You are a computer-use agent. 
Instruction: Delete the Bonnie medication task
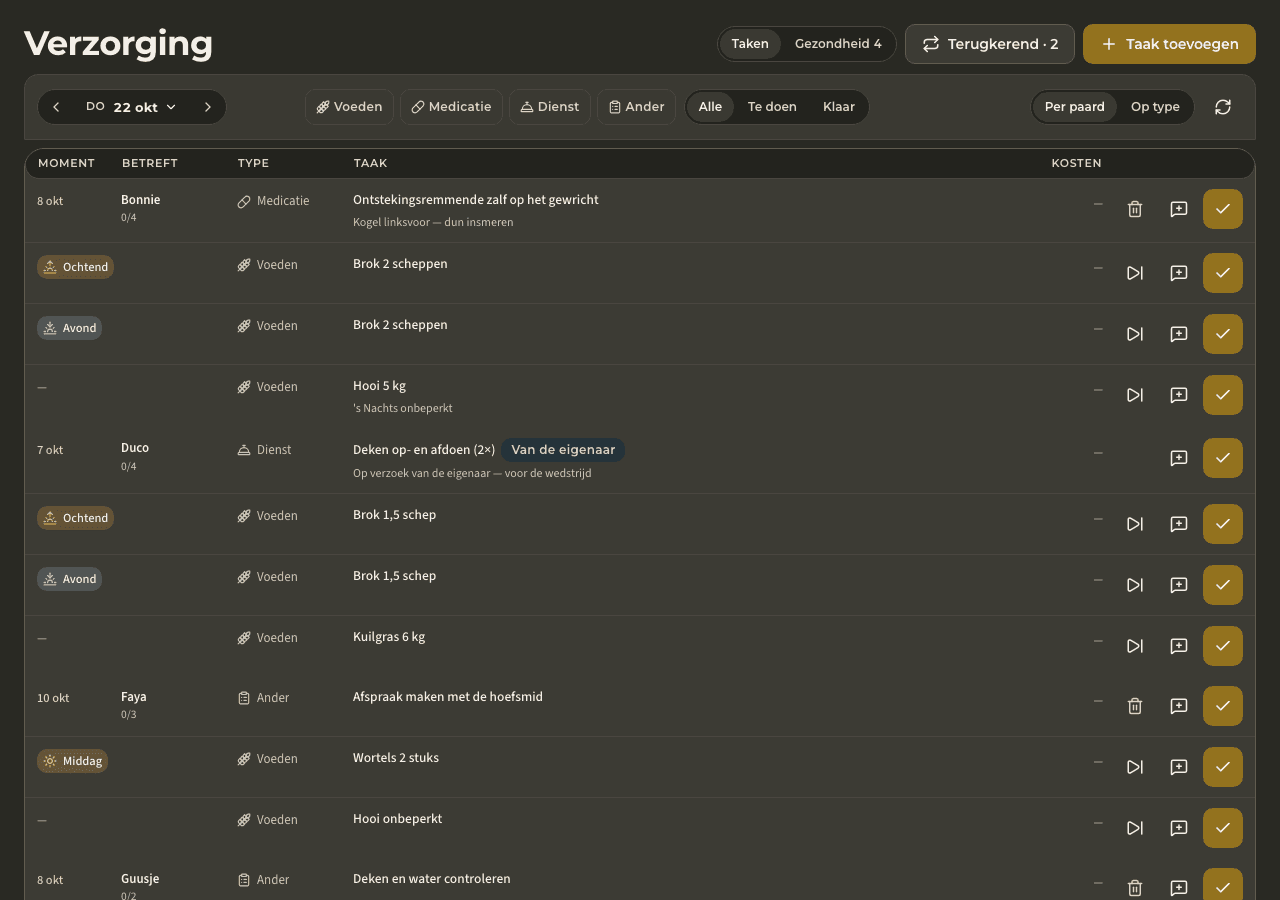(x=1135, y=209)
